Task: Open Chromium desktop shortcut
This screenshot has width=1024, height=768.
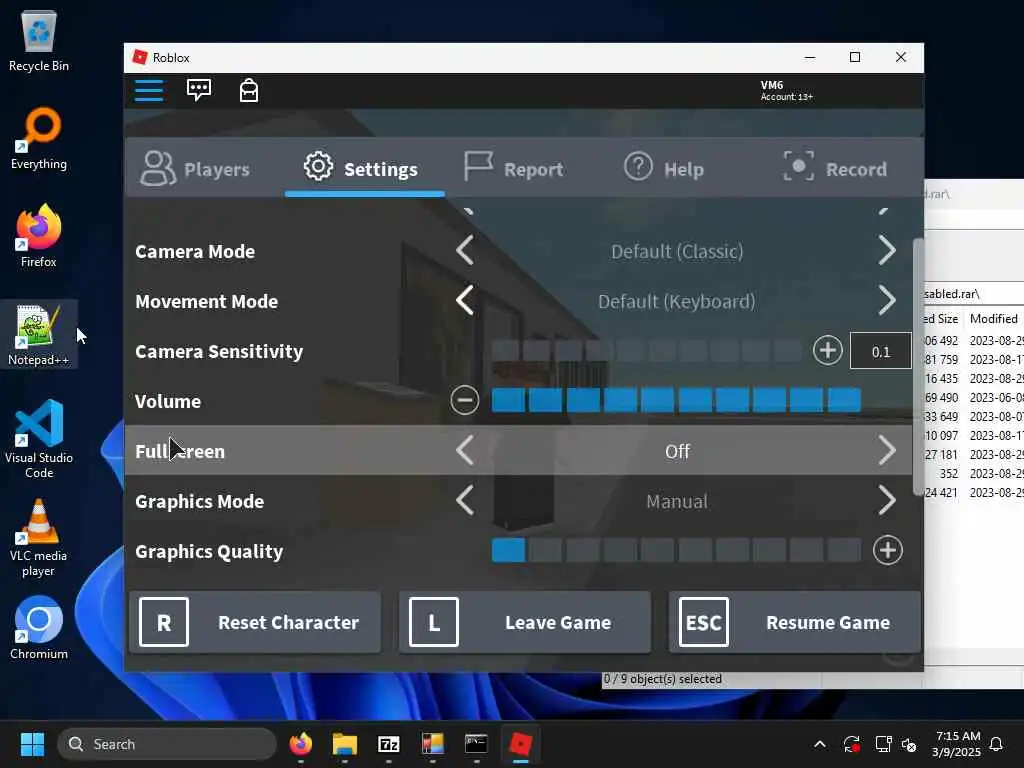Action: 39,628
